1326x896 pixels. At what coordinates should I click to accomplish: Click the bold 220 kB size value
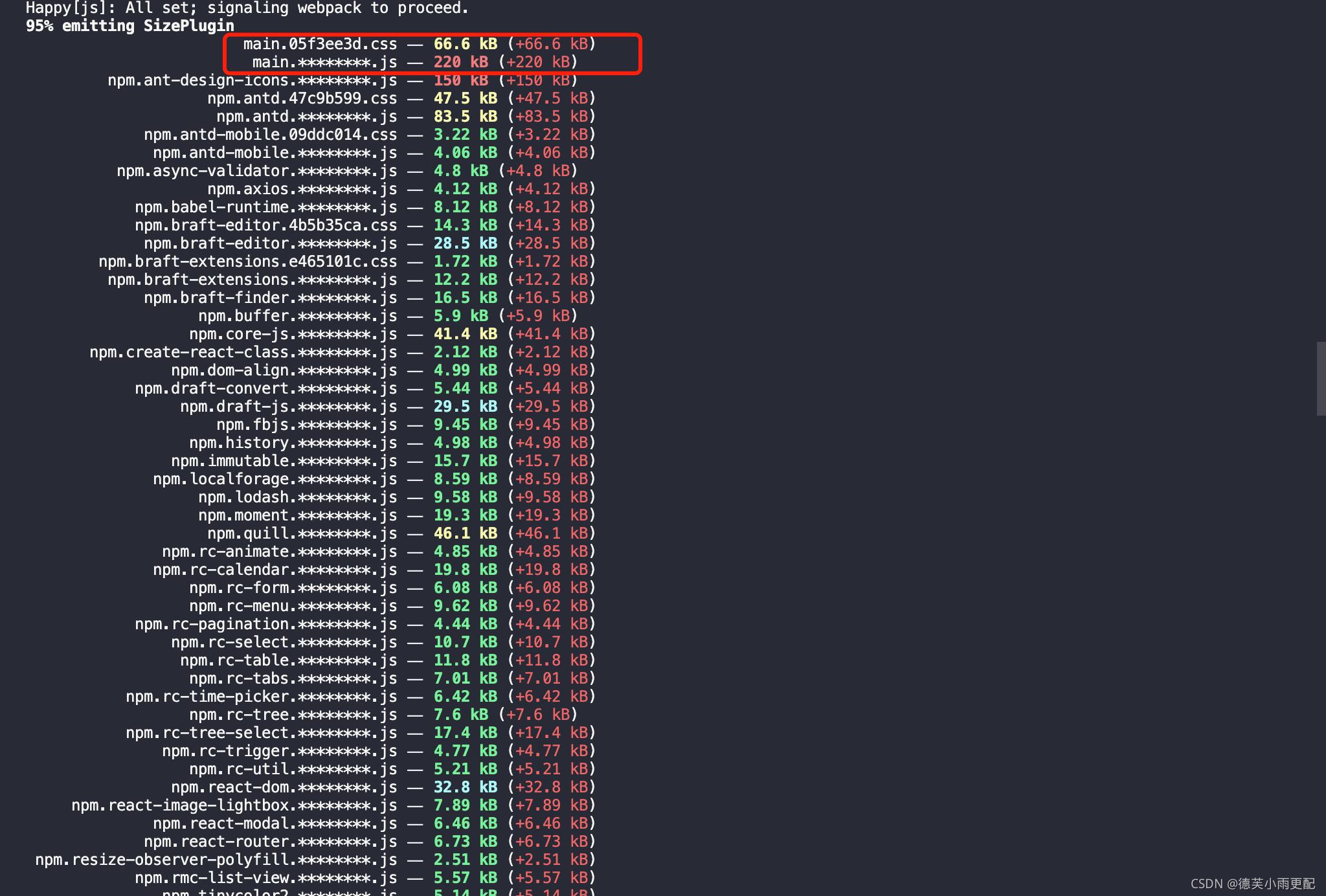[461, 62]
